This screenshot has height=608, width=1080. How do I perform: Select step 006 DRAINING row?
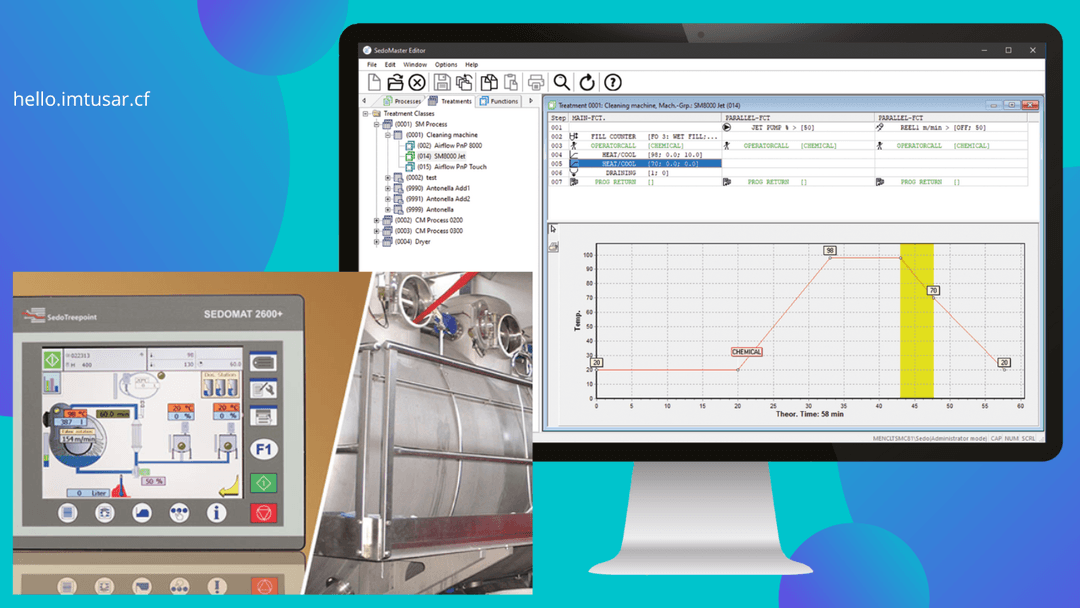(x=634, y=173)
